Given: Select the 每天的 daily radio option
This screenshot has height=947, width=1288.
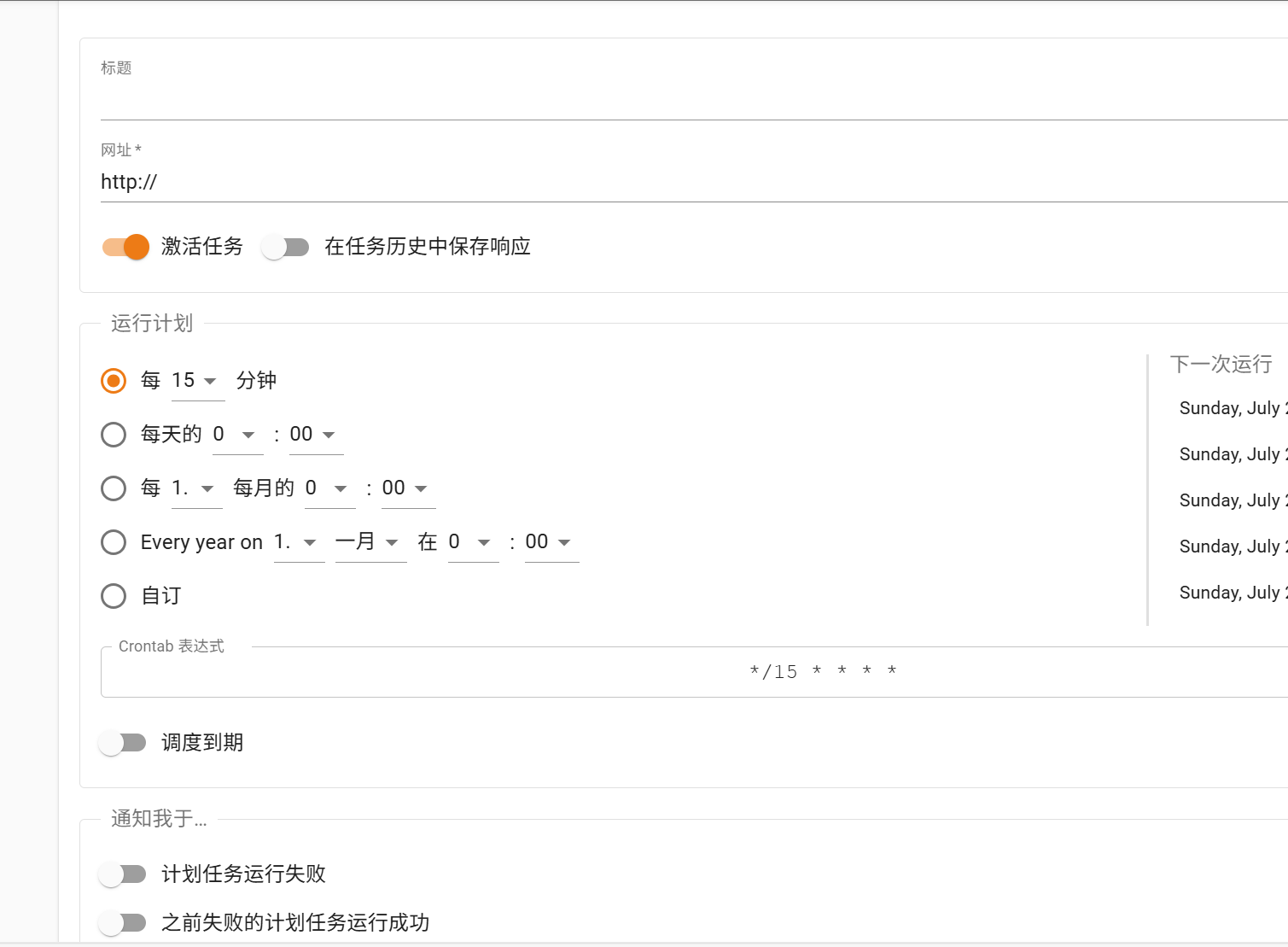Looking at the screenshot, I should click(x=114, y=435).
